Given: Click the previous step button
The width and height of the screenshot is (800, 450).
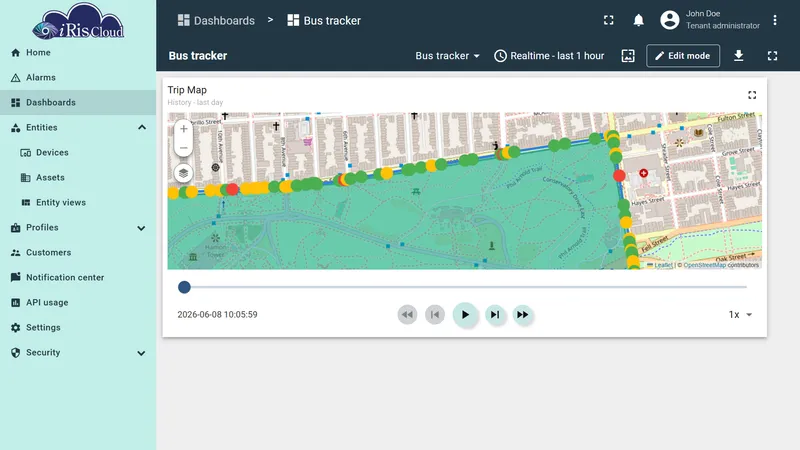Looking at the screenshot, I should pos(435,315).
